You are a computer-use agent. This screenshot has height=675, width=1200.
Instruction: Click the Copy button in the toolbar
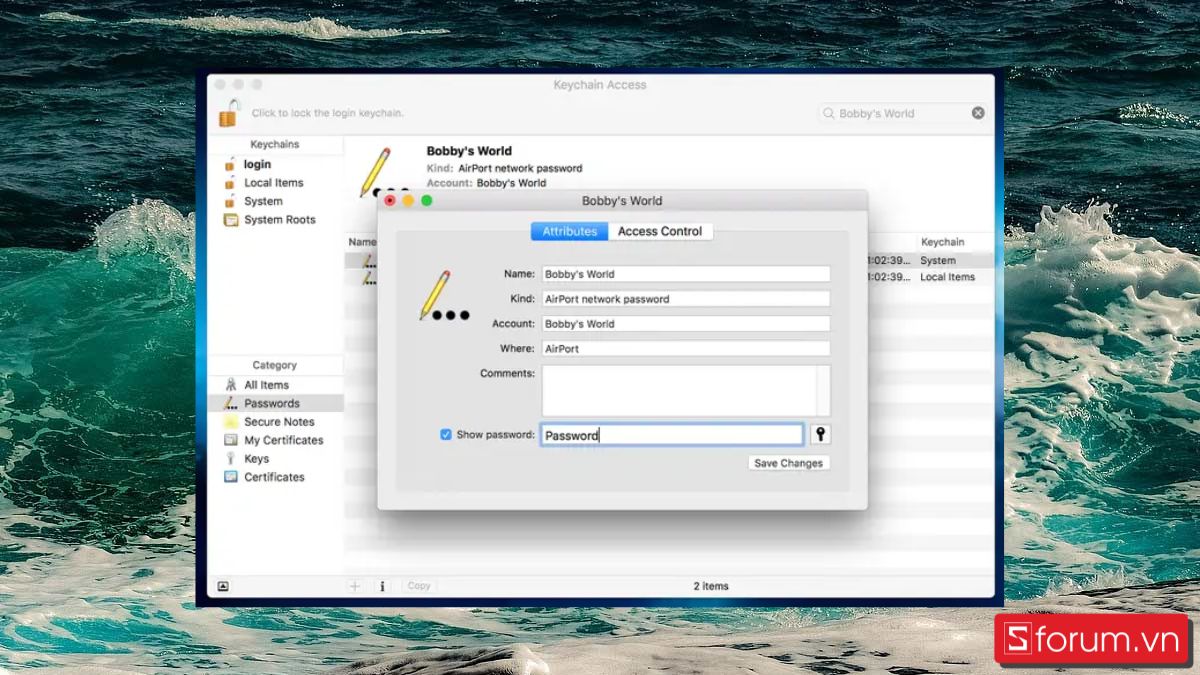tap(419, 586)
